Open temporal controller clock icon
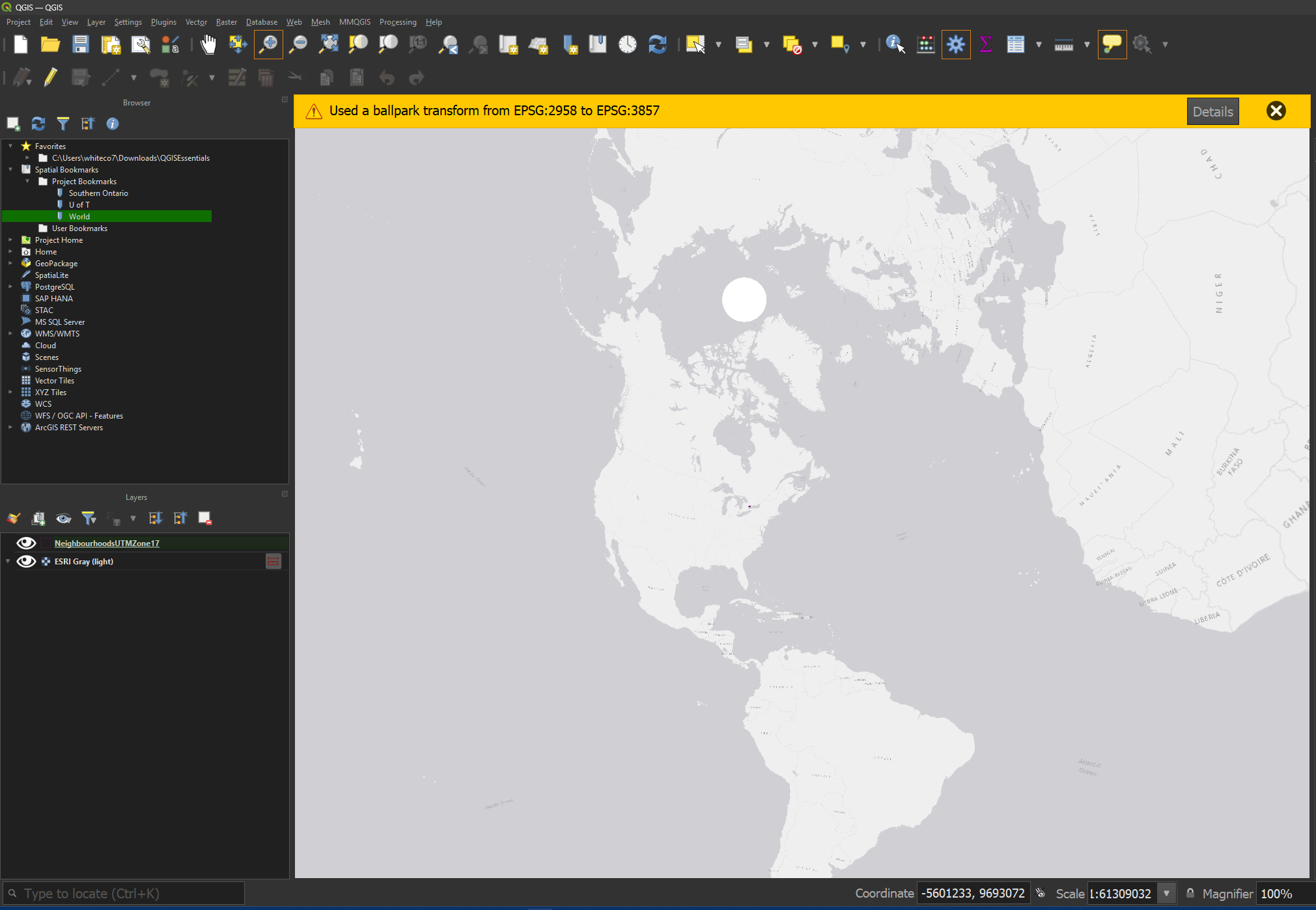 pos(628,44)
